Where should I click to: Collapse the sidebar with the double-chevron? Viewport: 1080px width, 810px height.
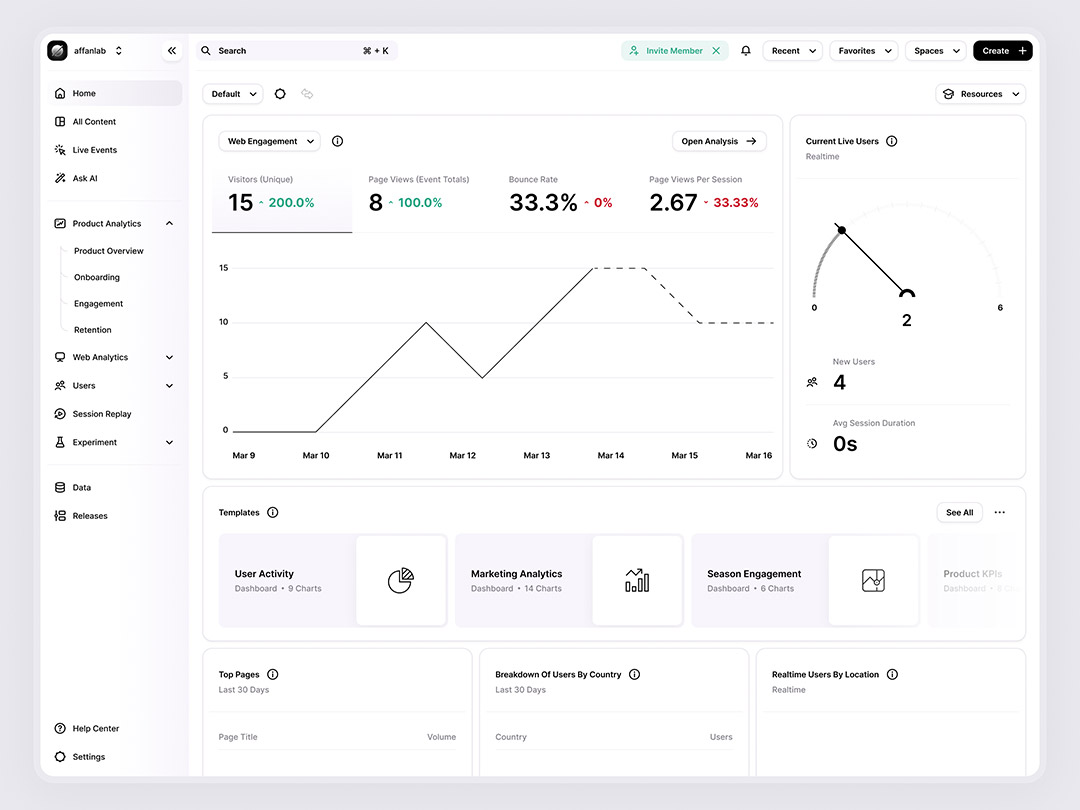pos(171,50)
